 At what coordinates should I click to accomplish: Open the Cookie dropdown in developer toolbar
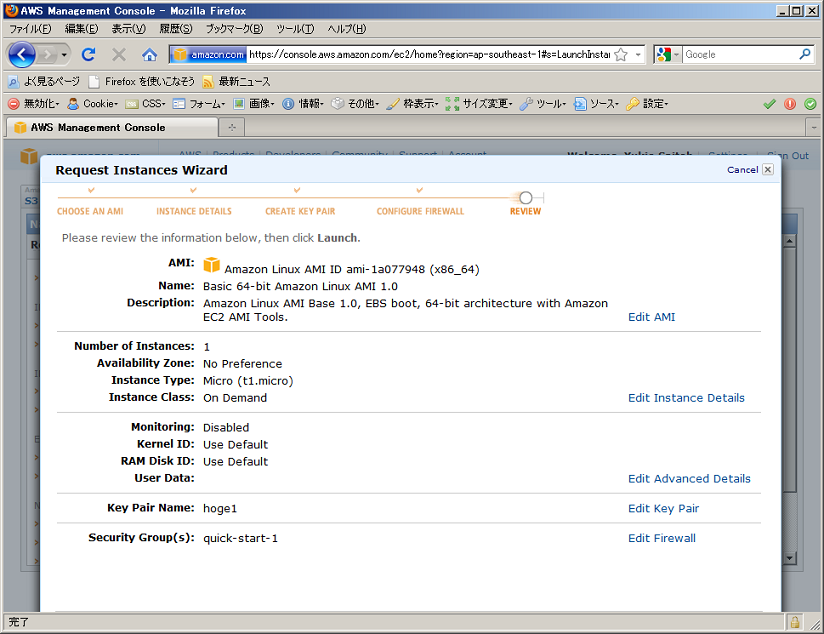coord(93,103)
